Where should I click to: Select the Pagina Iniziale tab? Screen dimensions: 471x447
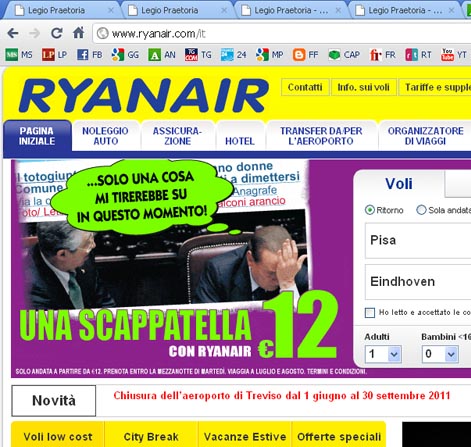[x=37, y=136]
